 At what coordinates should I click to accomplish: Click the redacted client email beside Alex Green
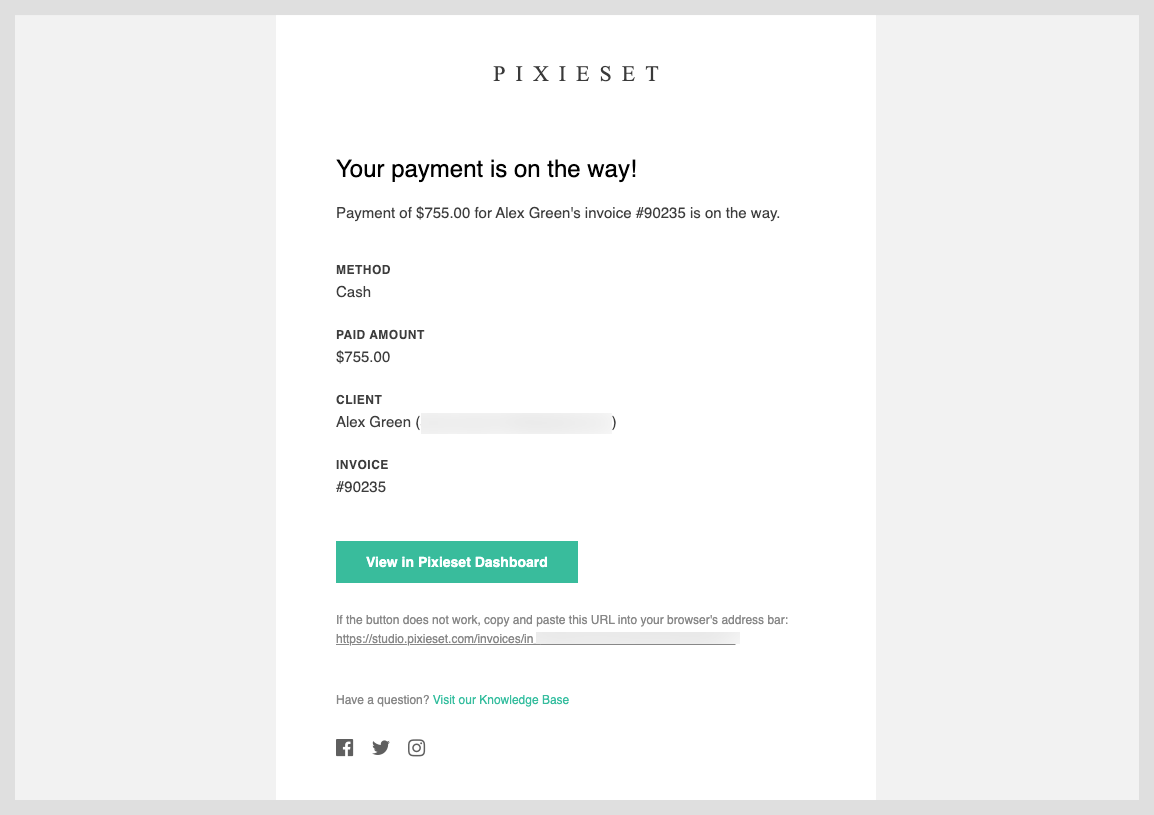point(517,423)
